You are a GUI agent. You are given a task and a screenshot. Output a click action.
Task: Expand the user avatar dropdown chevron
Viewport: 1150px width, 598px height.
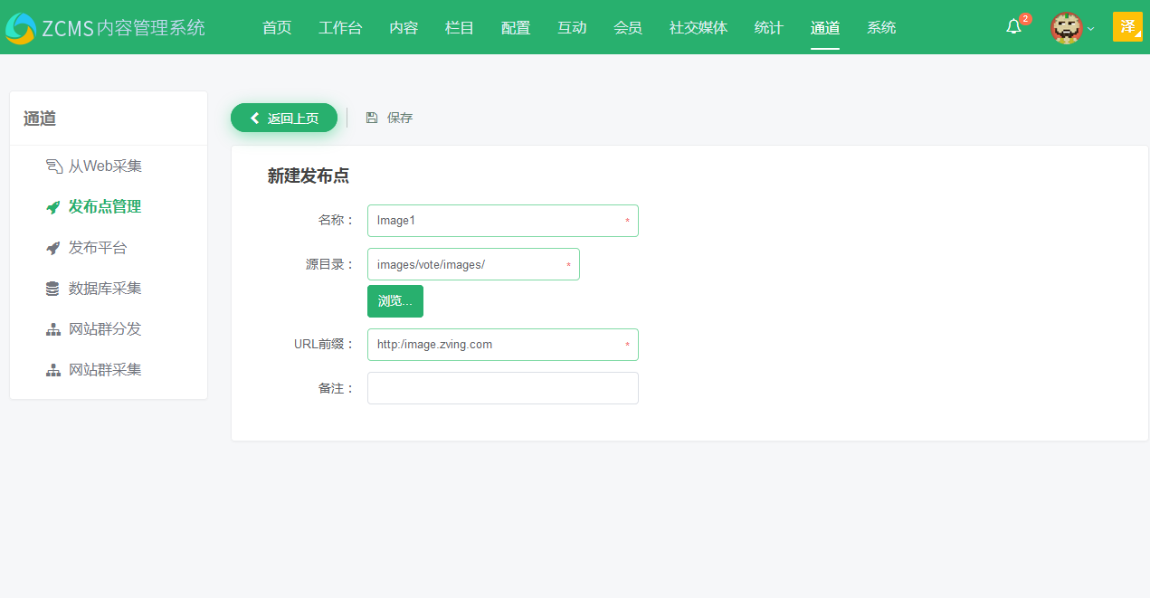coord(1090,30)
